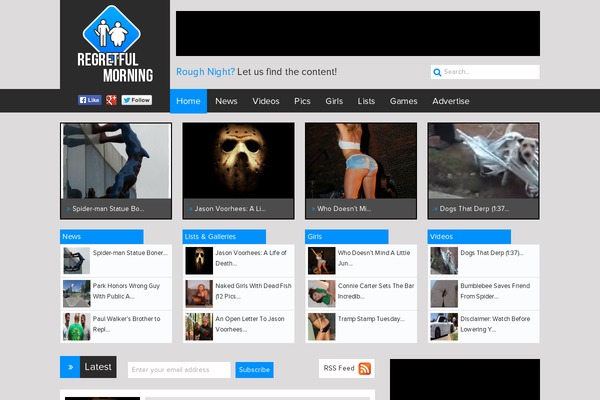Click thumbnail beside Tramp Stamp Tuesday

click(x=321, y=327)
